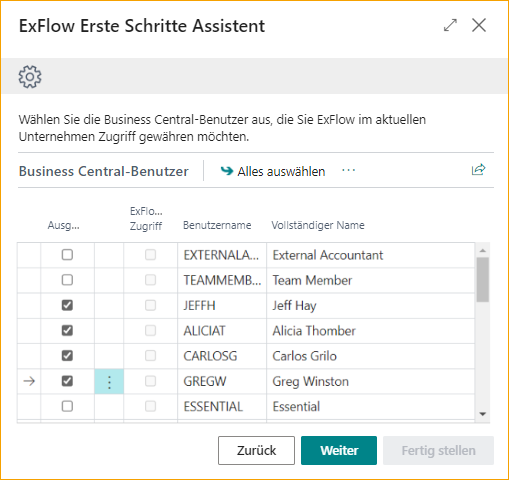Select the EXTERNALA... username cell
This screenshot has width=509, height=480.
click(x=222, y=255)
